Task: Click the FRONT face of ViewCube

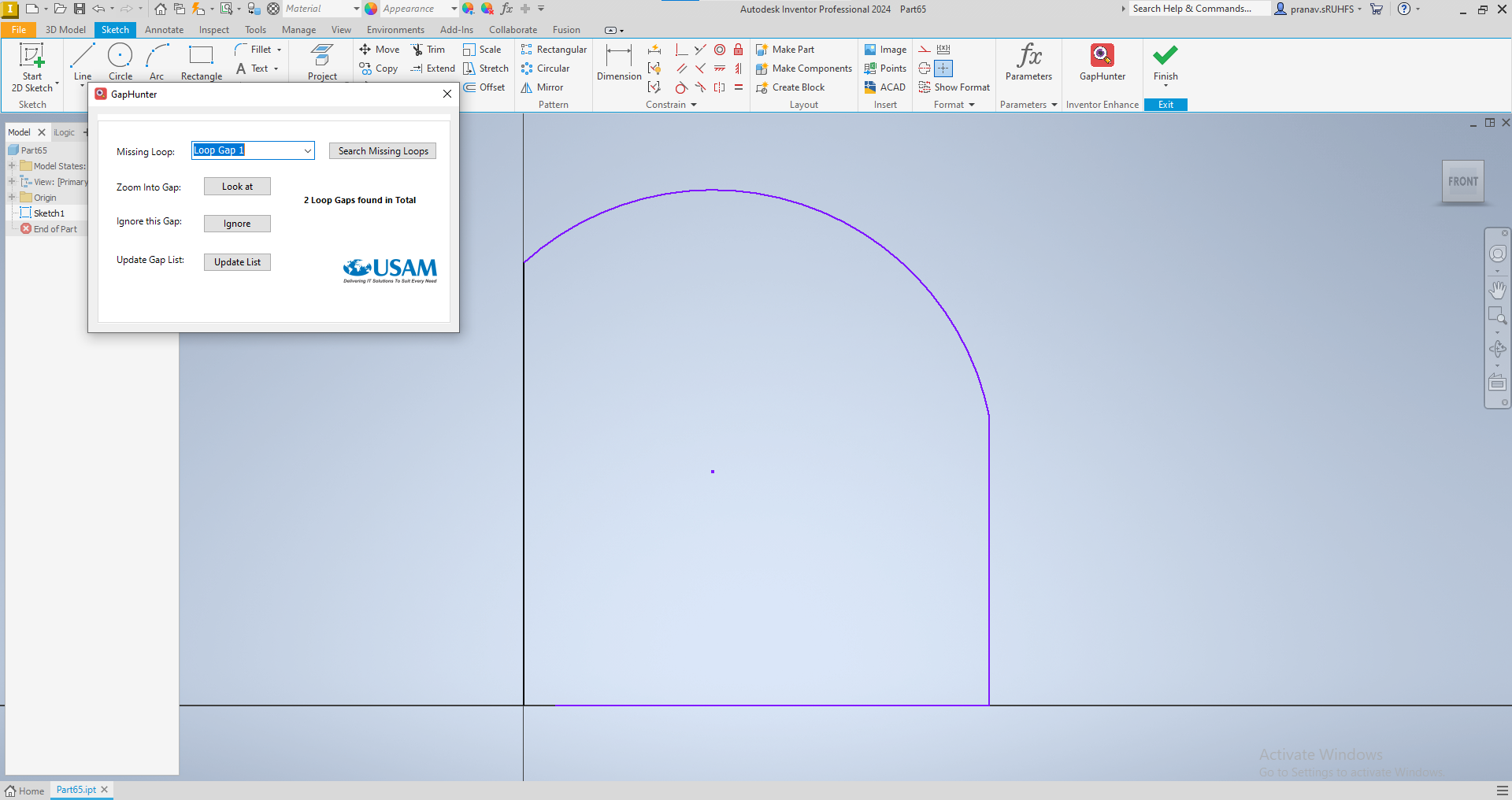Action: click(x=1462, y=182)
